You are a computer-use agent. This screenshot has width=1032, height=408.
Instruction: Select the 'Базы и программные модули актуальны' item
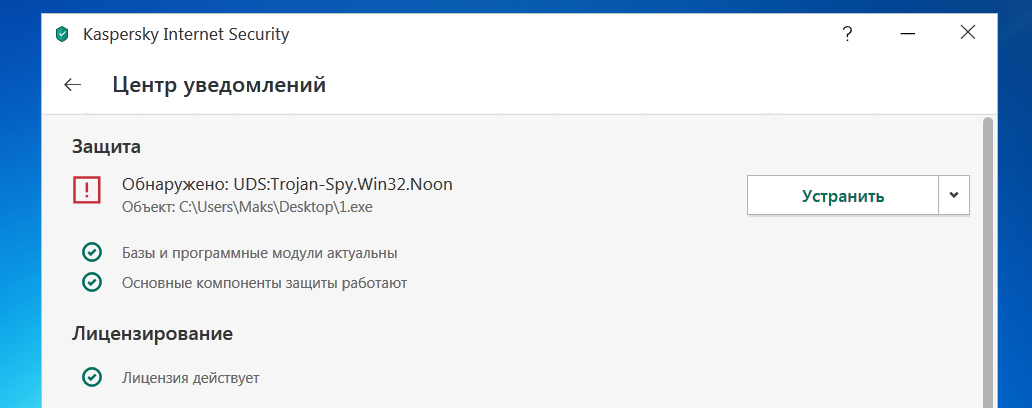click(x=259, y=252)
